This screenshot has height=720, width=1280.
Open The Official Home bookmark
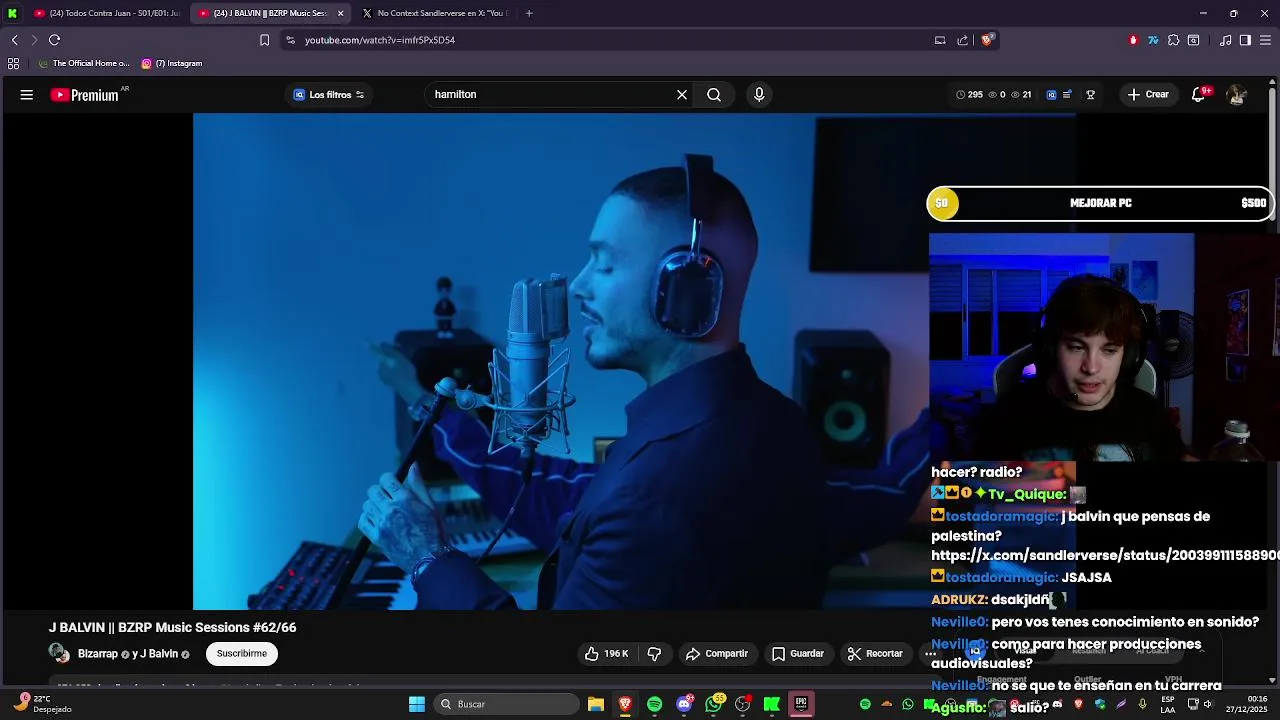coord(84,63)
